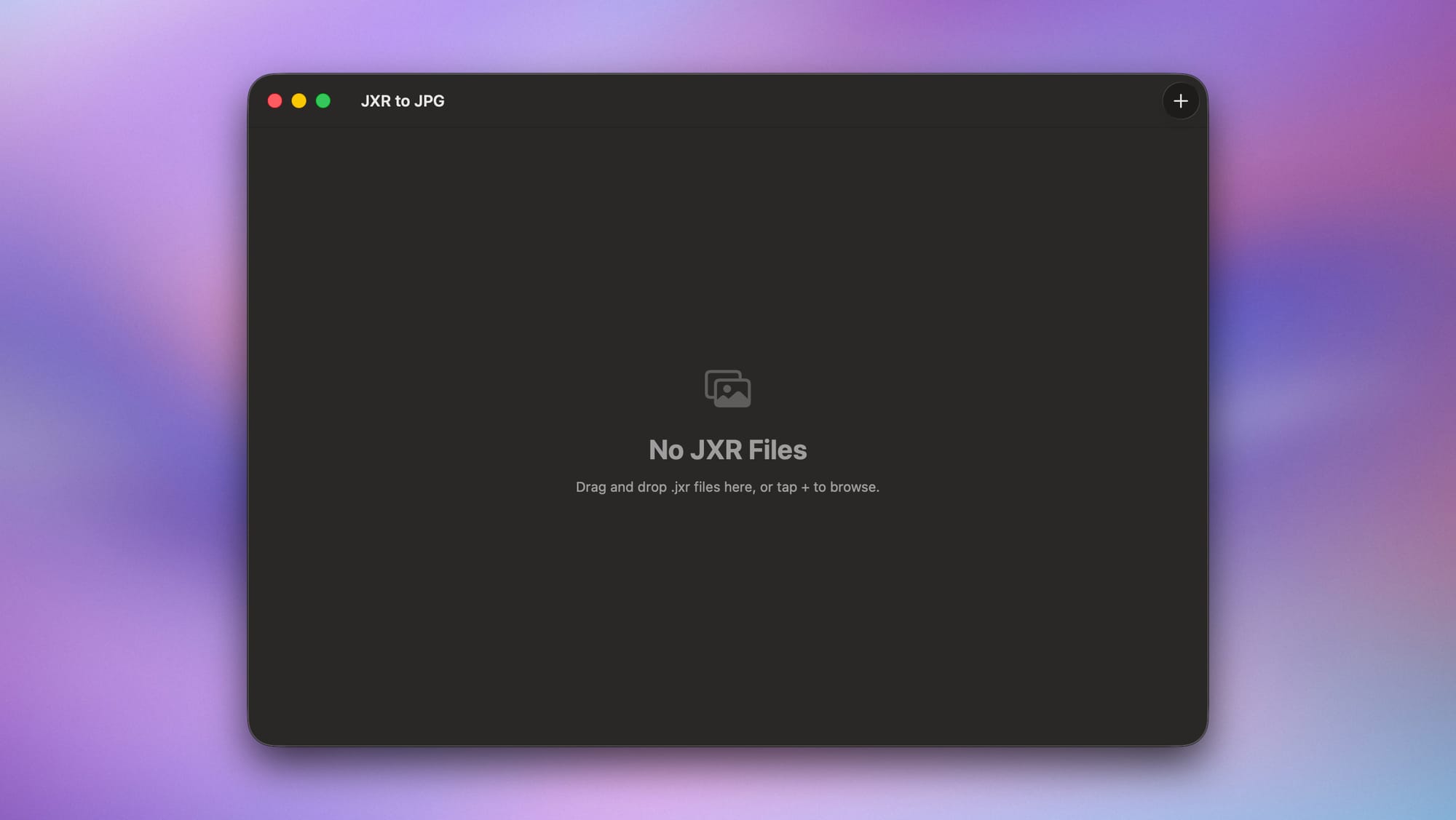Screen dimensions: 1456x820
Task: Click the yellow minimize traffic light
Action: tap(298, 100)
